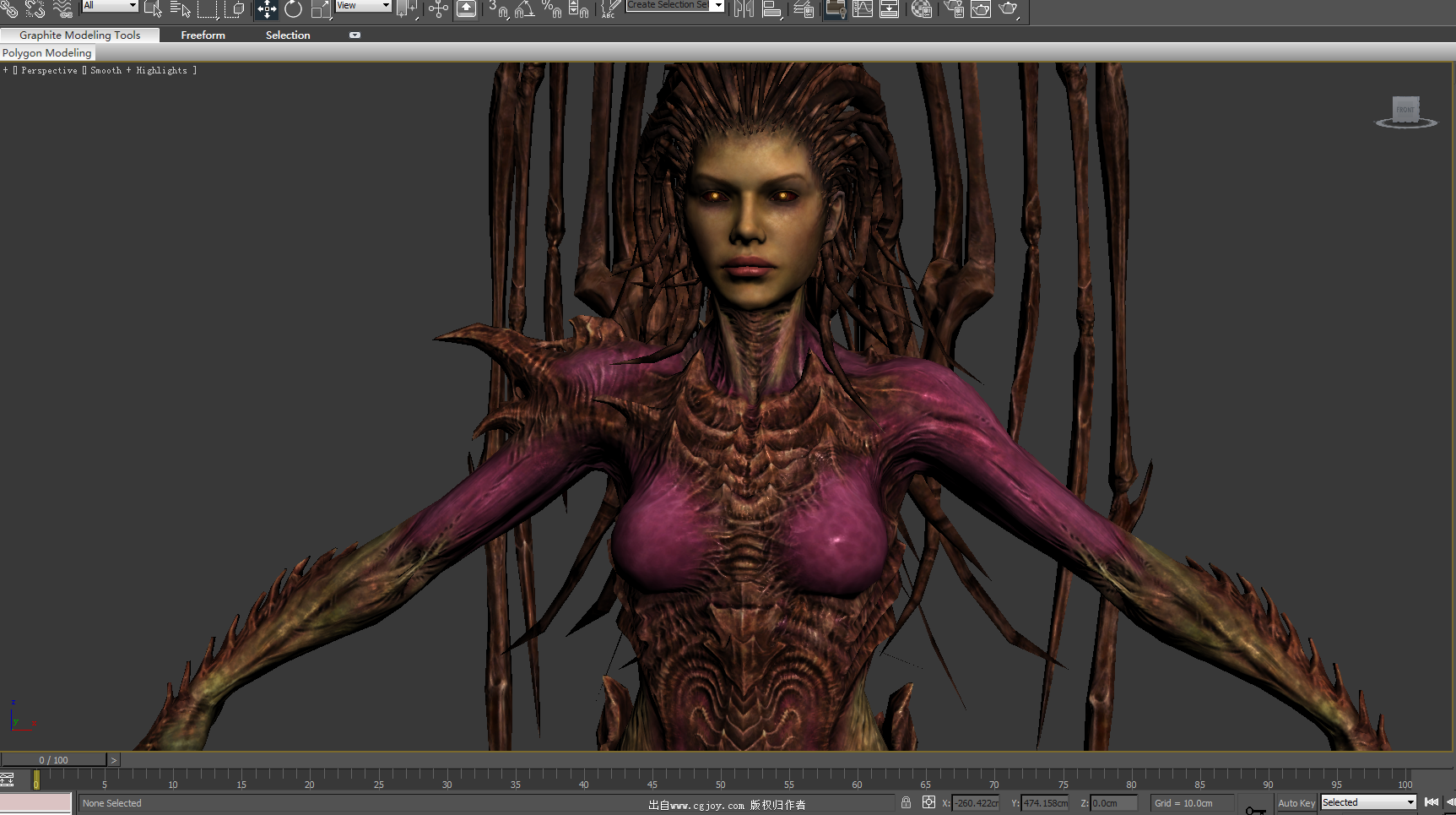Open the Select by Name list
This screenshot has width=1456, height=815.
(x=181, y=8)
